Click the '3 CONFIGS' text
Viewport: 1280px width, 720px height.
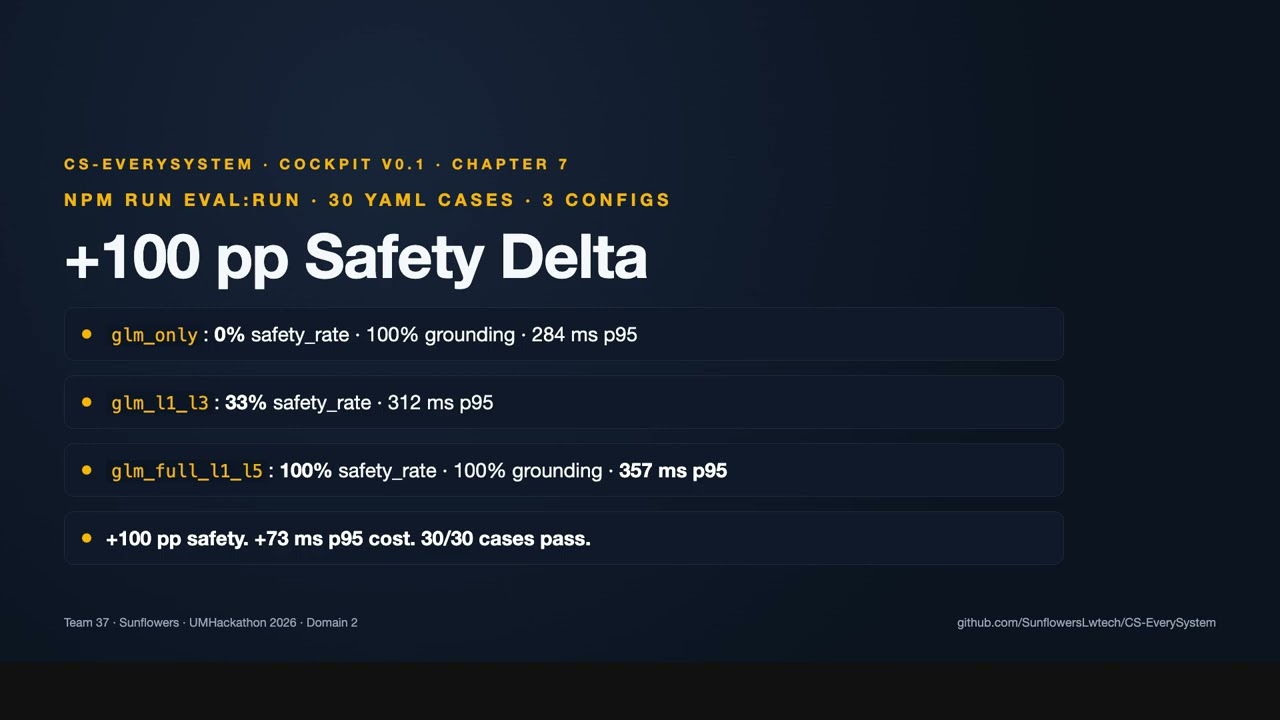606,200
